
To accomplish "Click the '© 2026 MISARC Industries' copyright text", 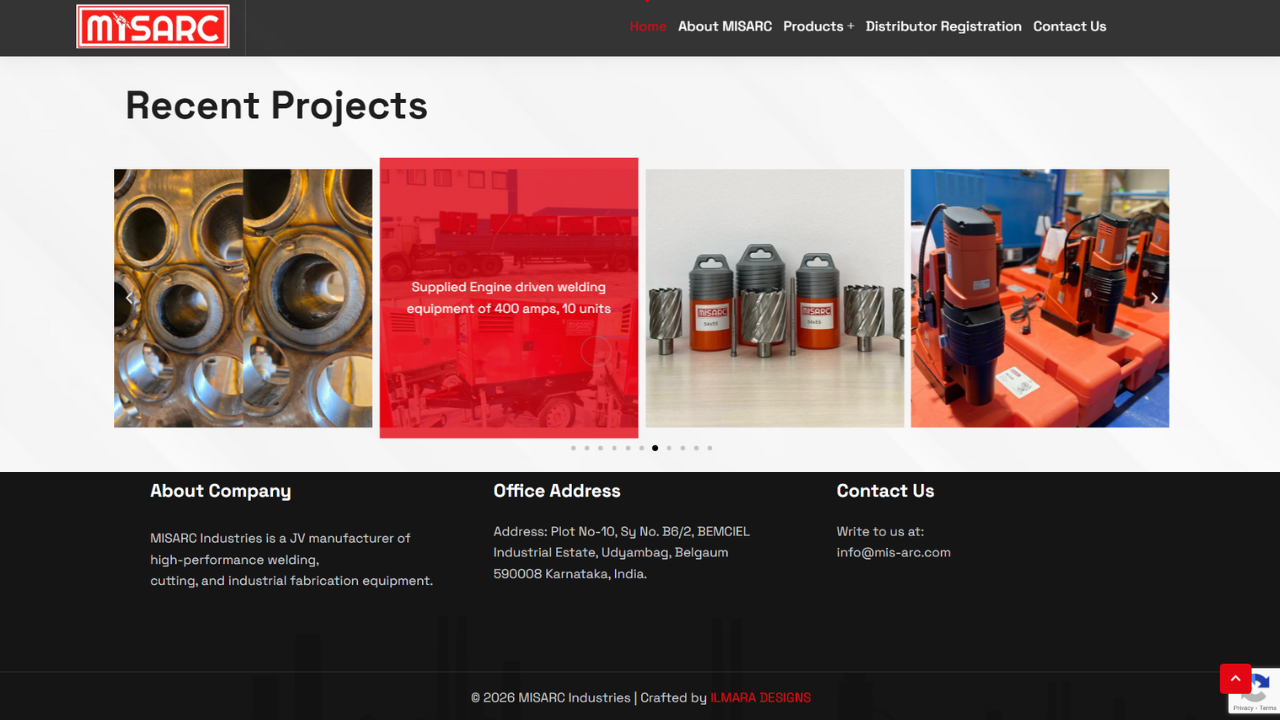I will [x=551, y=698].
